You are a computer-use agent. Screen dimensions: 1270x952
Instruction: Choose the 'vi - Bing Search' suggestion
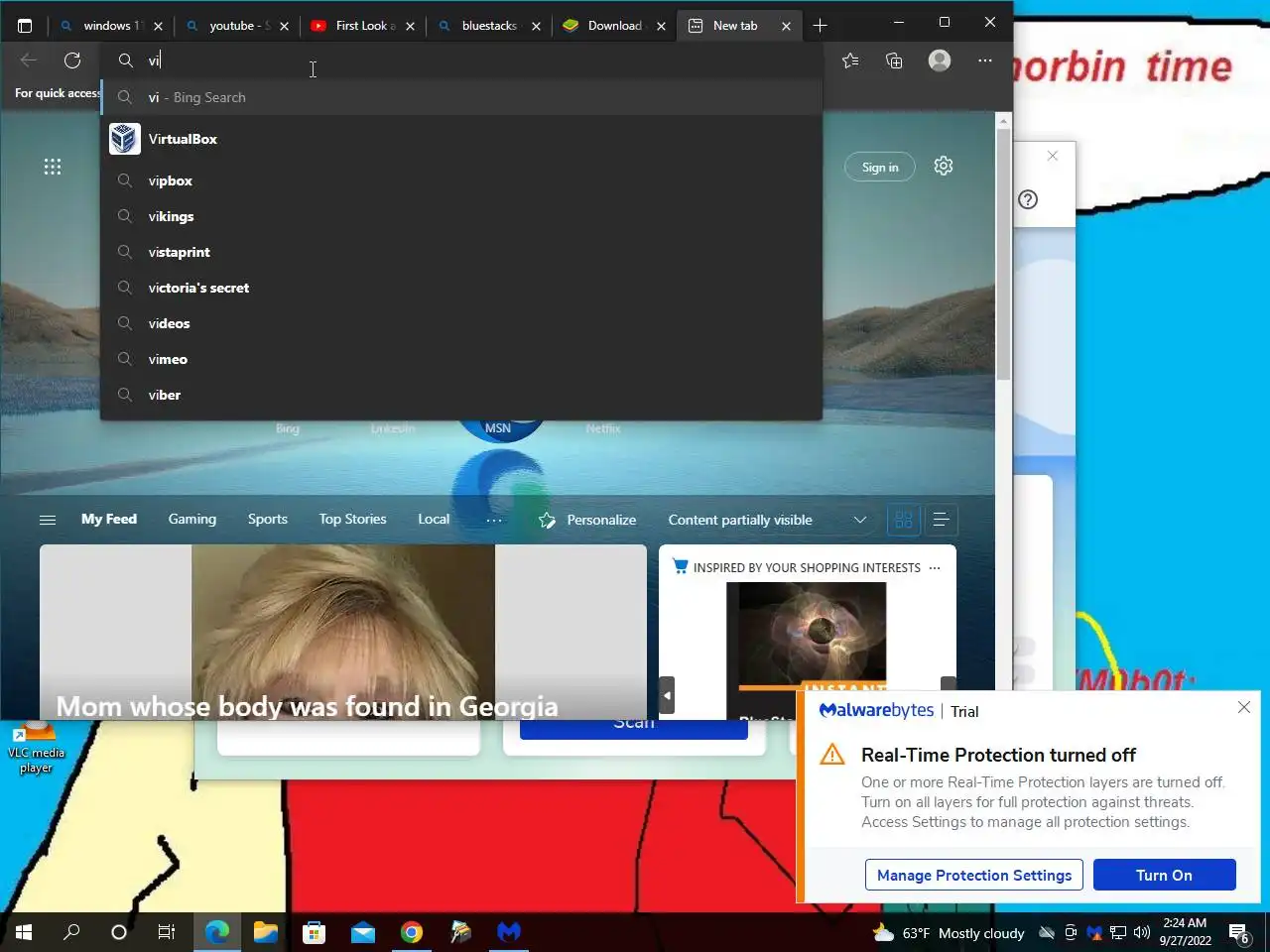tap(461, 97)
